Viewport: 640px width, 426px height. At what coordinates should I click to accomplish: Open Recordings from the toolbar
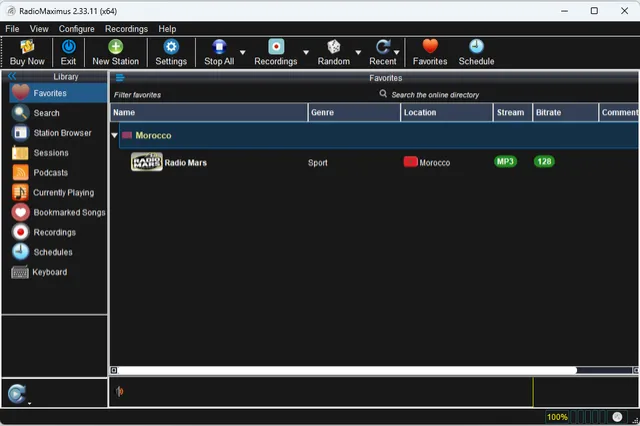pos(276,52)
